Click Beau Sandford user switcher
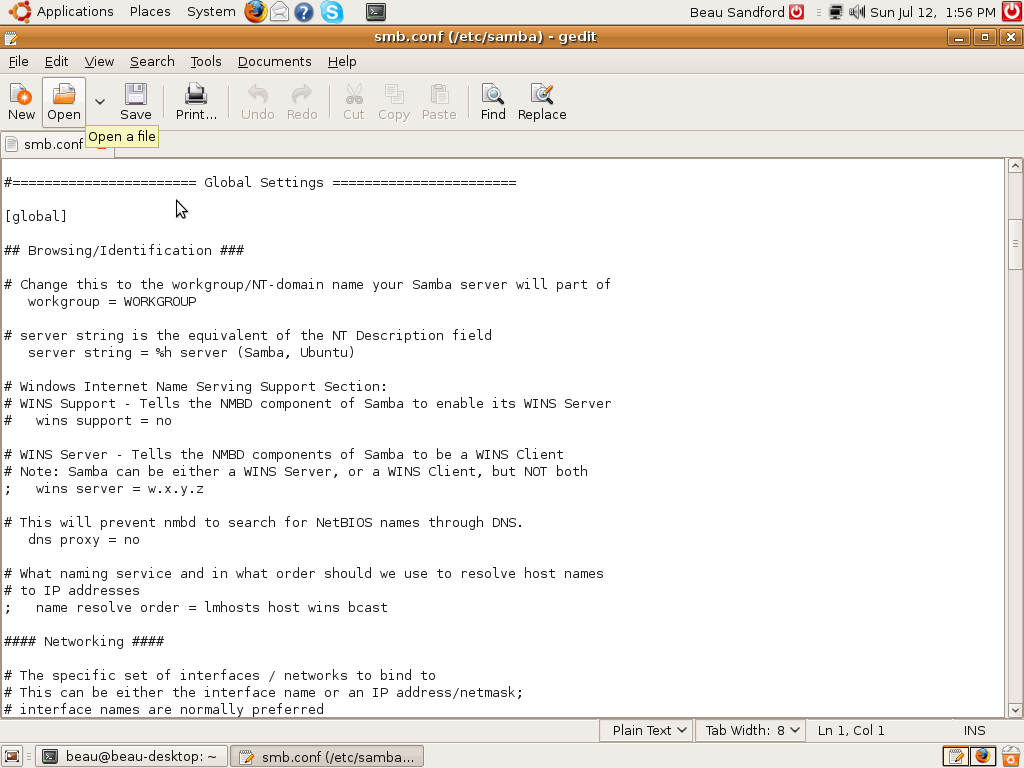The height and width of the screenshot is (768, 1024). [746, 12]
